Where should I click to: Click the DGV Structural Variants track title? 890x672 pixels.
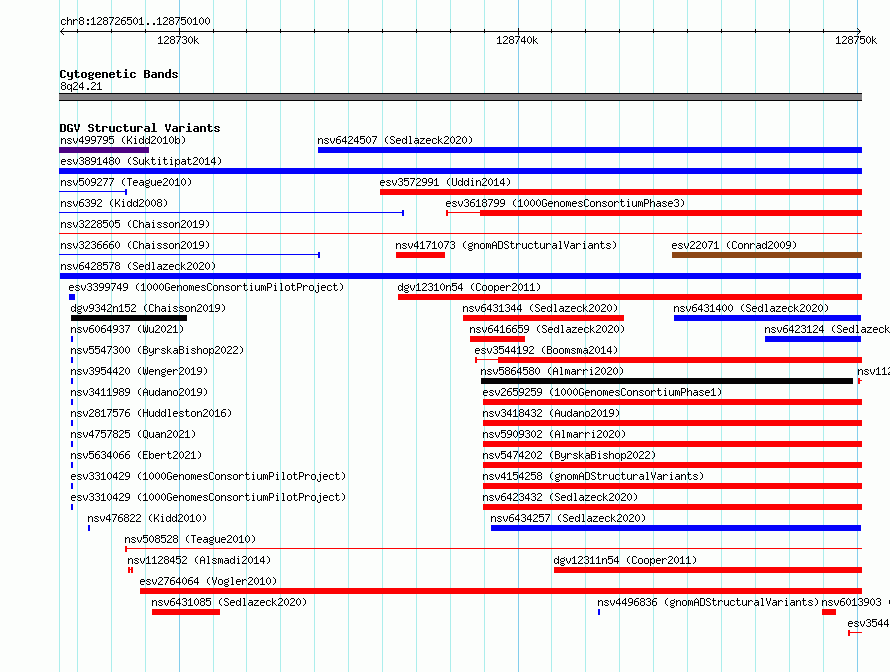point(140,128)
